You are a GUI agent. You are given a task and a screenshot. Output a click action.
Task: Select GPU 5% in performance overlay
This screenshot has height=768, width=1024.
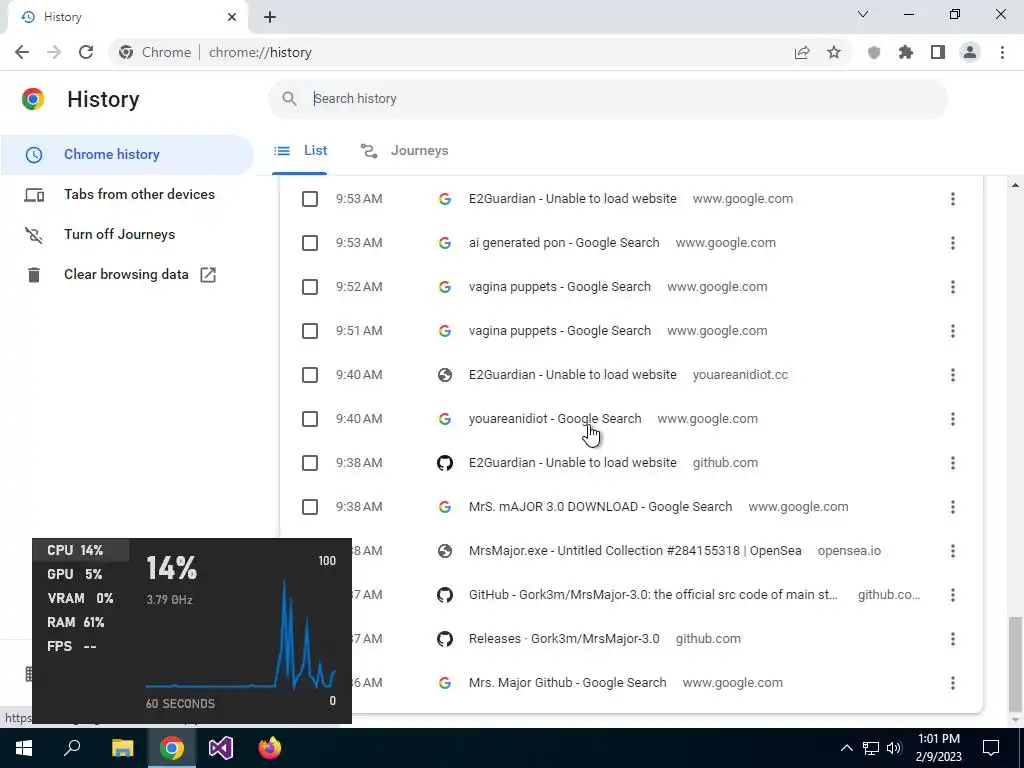click(x=74, y=574)
